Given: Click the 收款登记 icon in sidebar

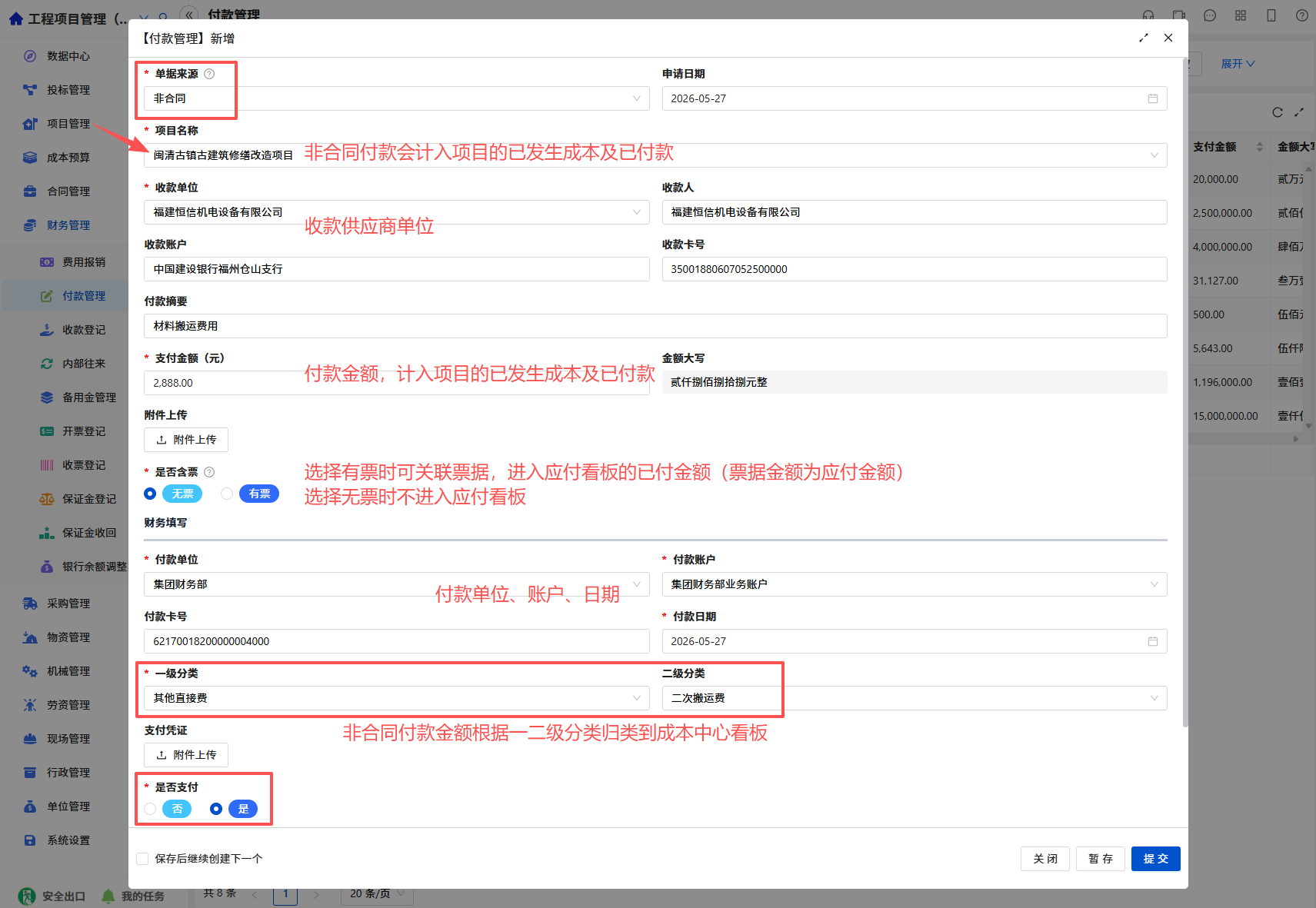Looking at the screenshot, I should click(x=47, y=330).
